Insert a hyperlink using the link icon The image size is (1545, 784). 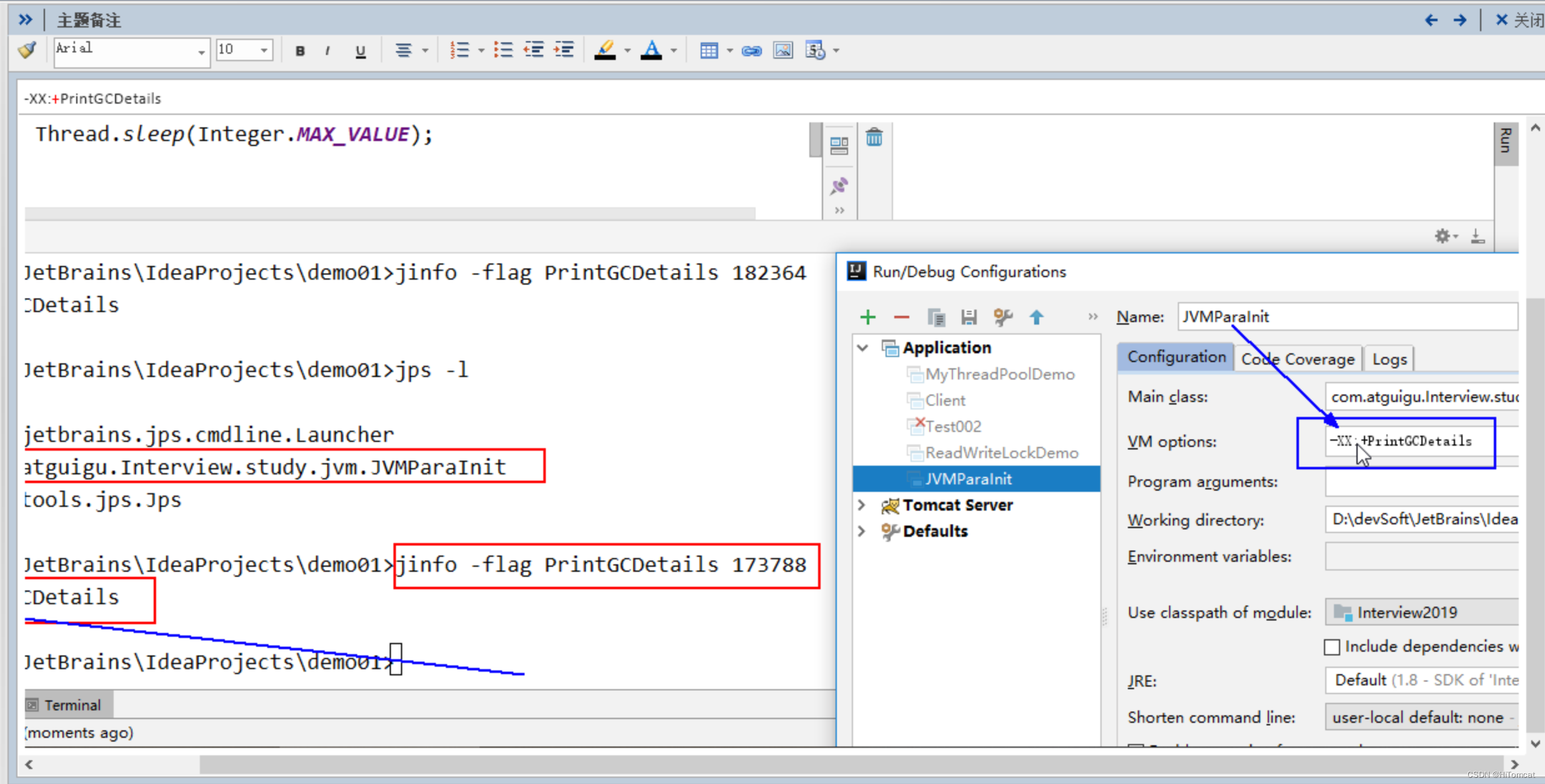tap(751, 51)
